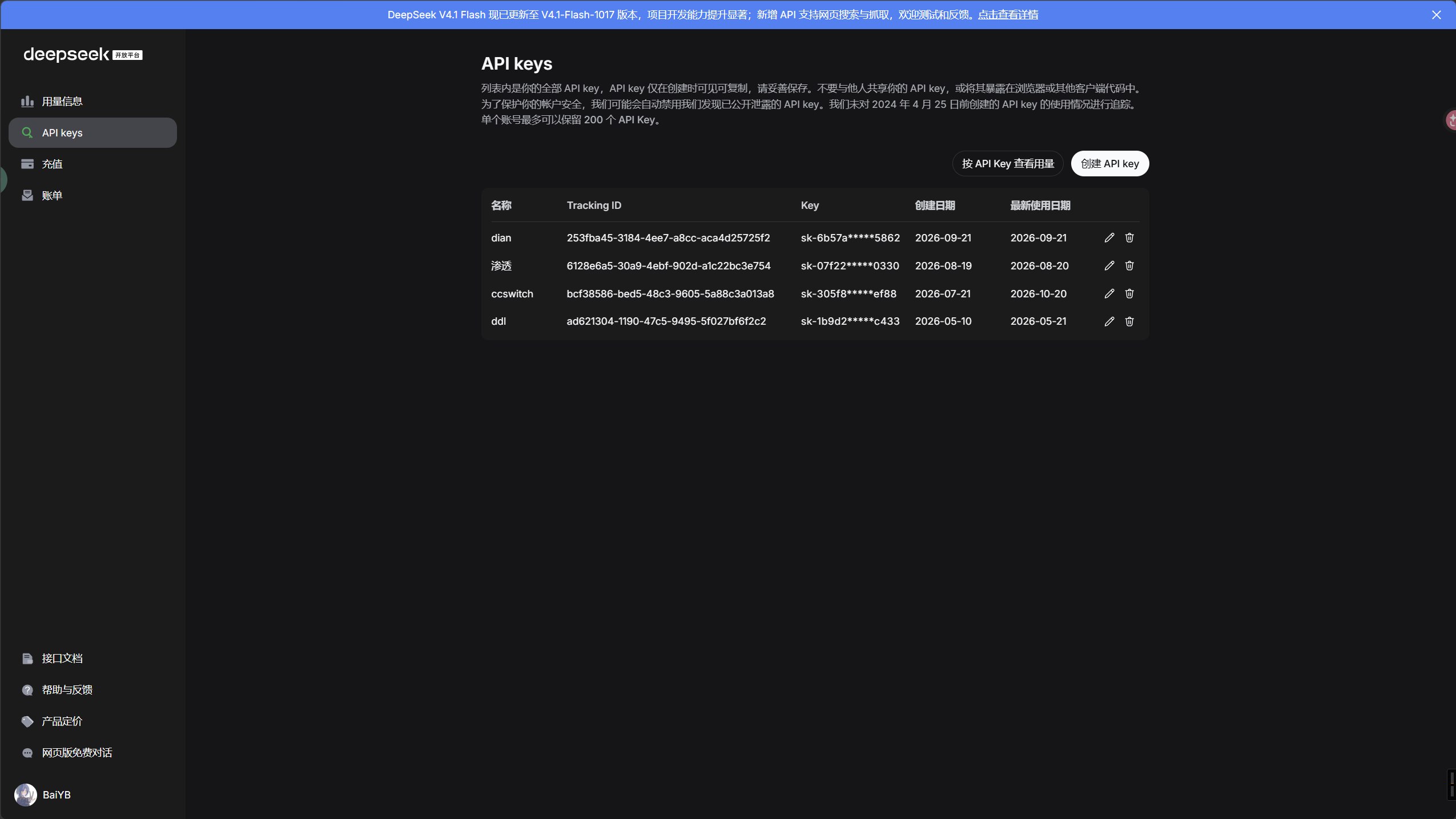Click the 创建 API key button

coord(1109,164)
